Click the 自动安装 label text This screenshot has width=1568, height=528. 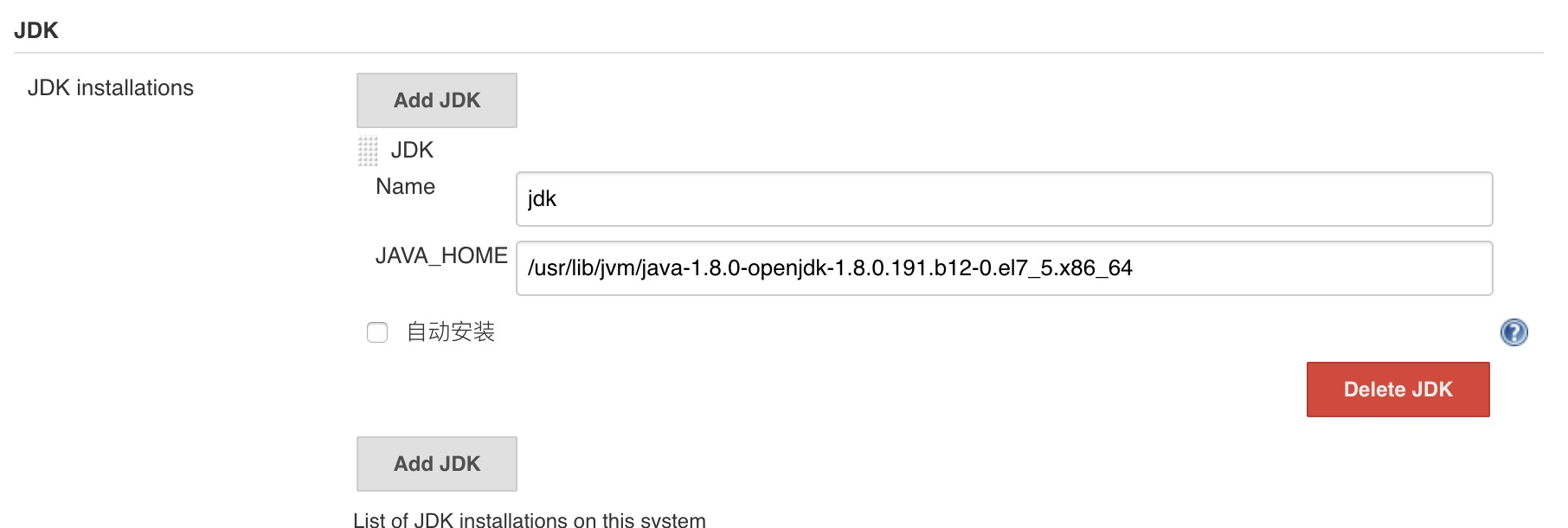click(x=451, y=332)
